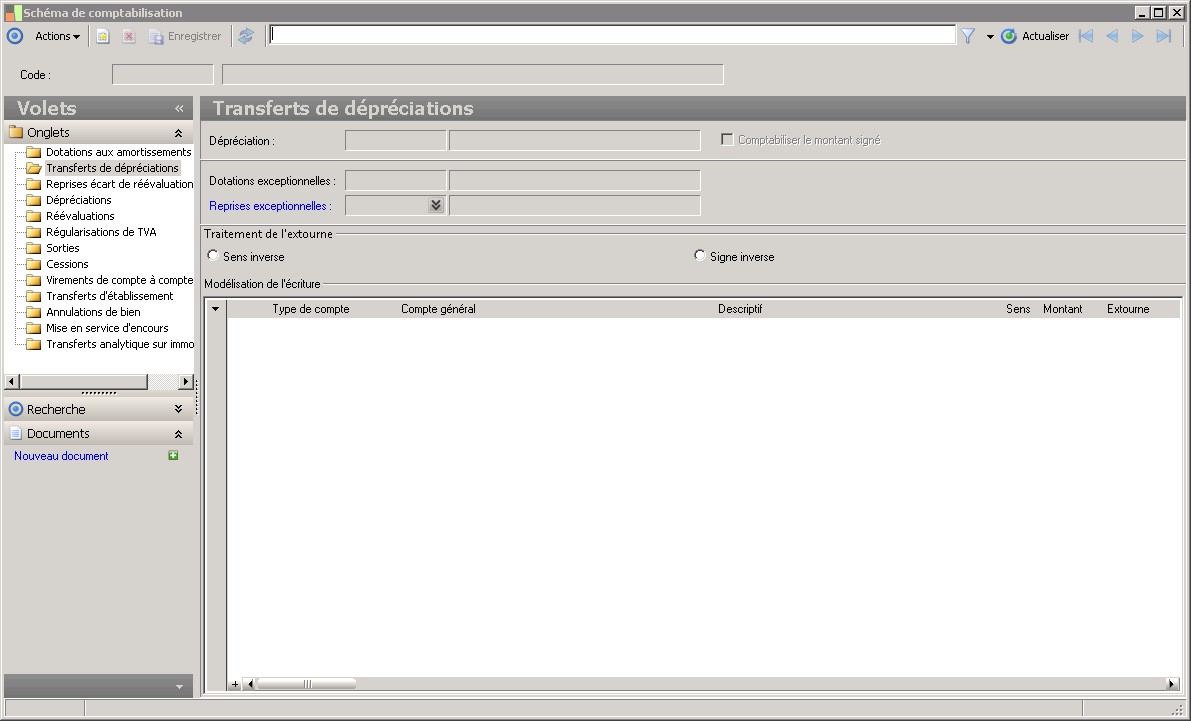Click the filter funnel icon

(968, 36)
